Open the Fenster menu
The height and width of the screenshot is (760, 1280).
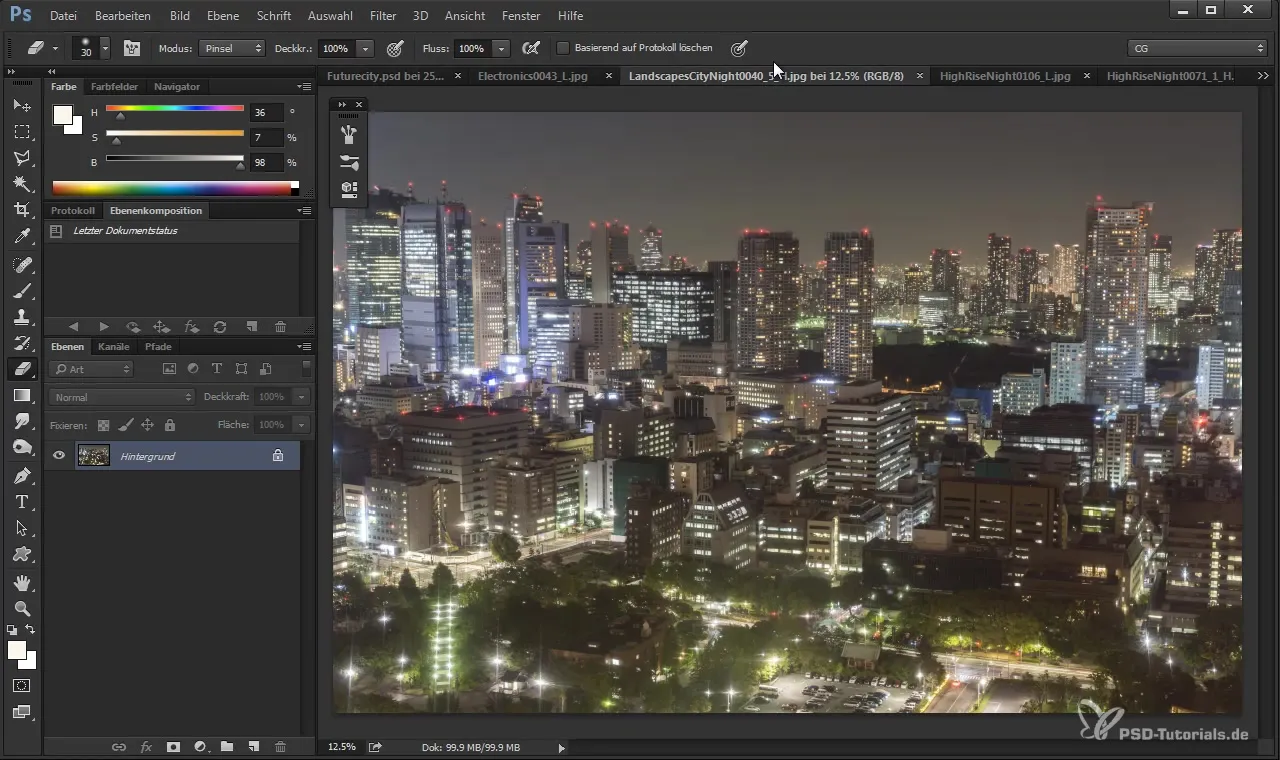[521, 16]
